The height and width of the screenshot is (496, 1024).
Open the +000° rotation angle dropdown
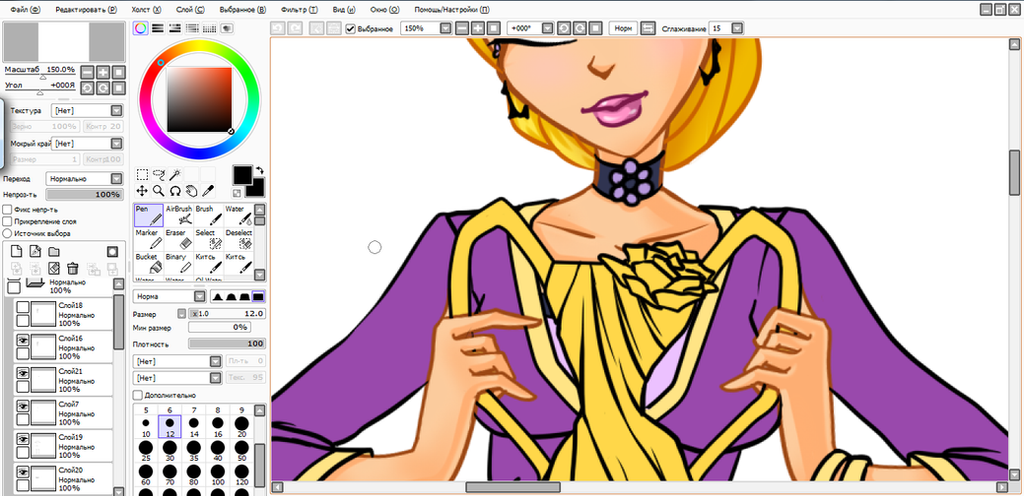coord(530,29)
